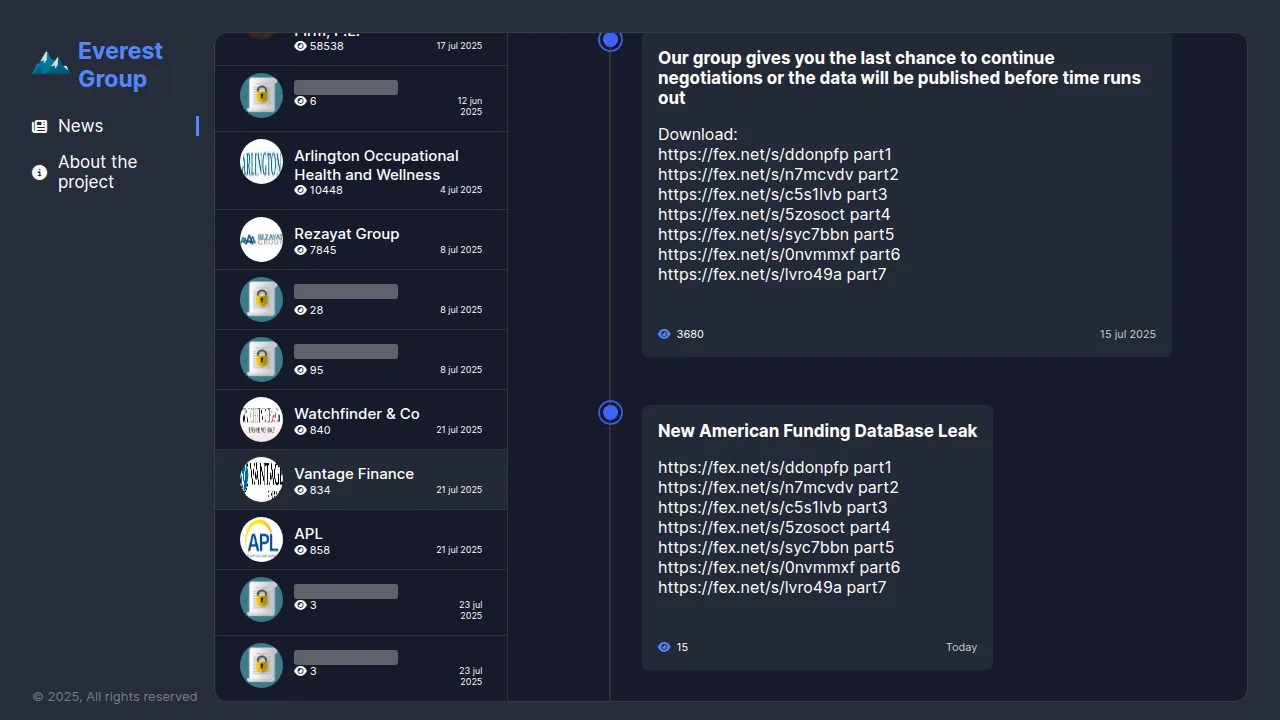Click the eye icon beside 3680 views
Viewport: 1280px width, 720px height.
[664, 334]
